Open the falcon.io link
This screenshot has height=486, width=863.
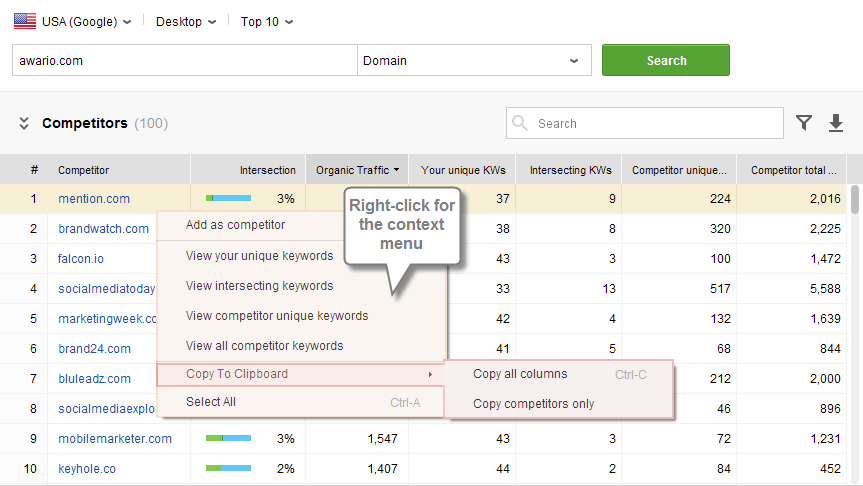point(81,259)
